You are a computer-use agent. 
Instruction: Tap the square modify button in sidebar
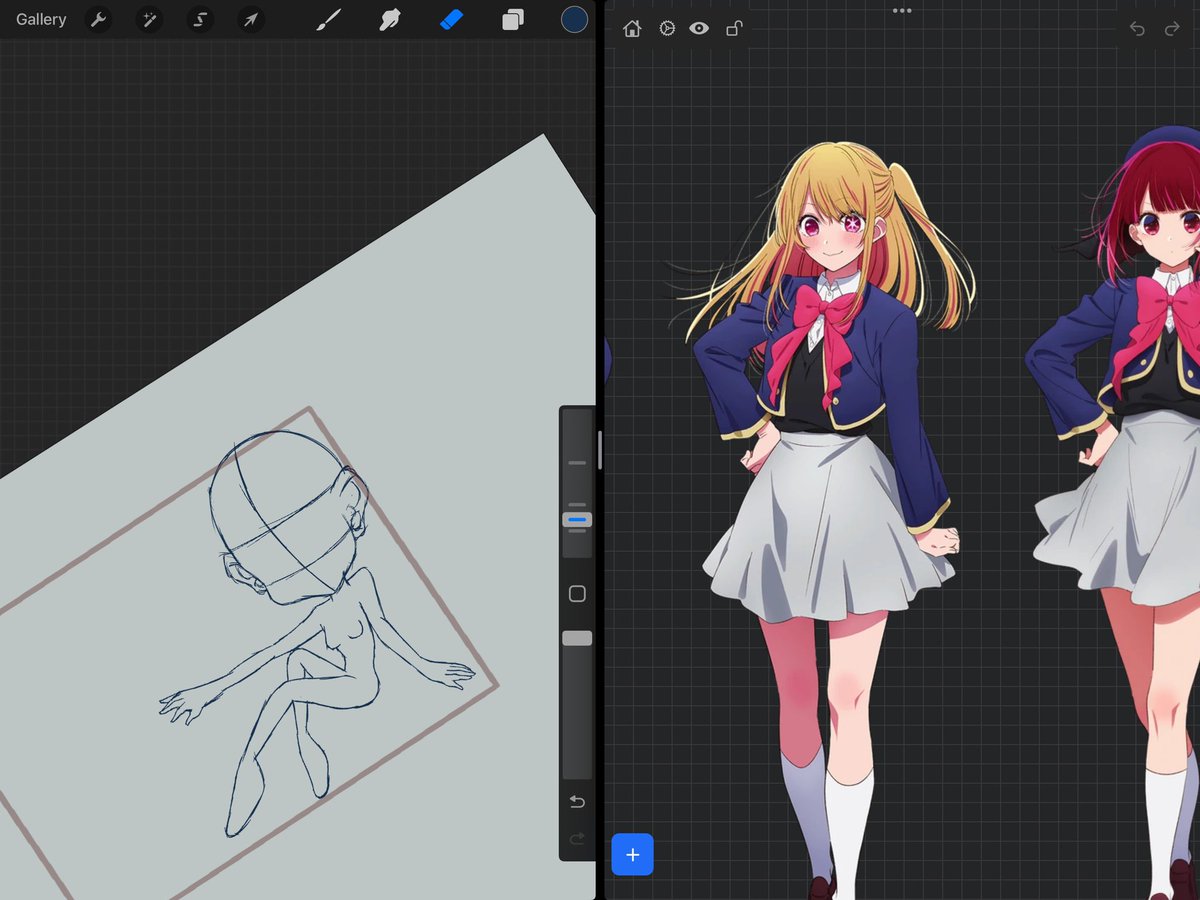[x=577, y=594]
